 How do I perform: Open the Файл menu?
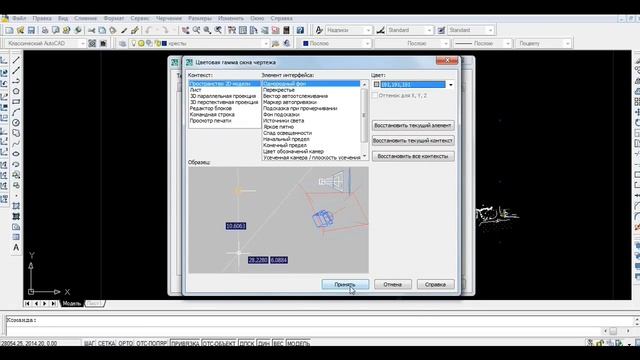pos(19,18)
